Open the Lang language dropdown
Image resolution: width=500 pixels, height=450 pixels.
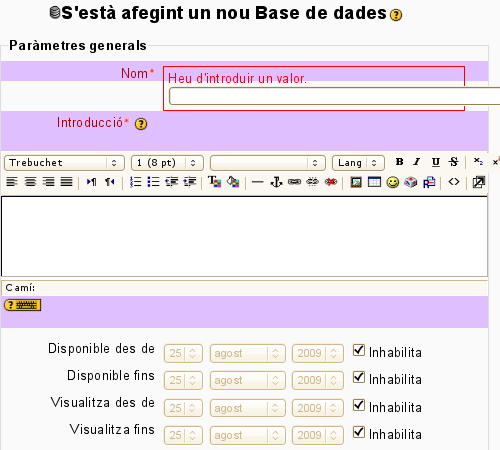point(358,163)
